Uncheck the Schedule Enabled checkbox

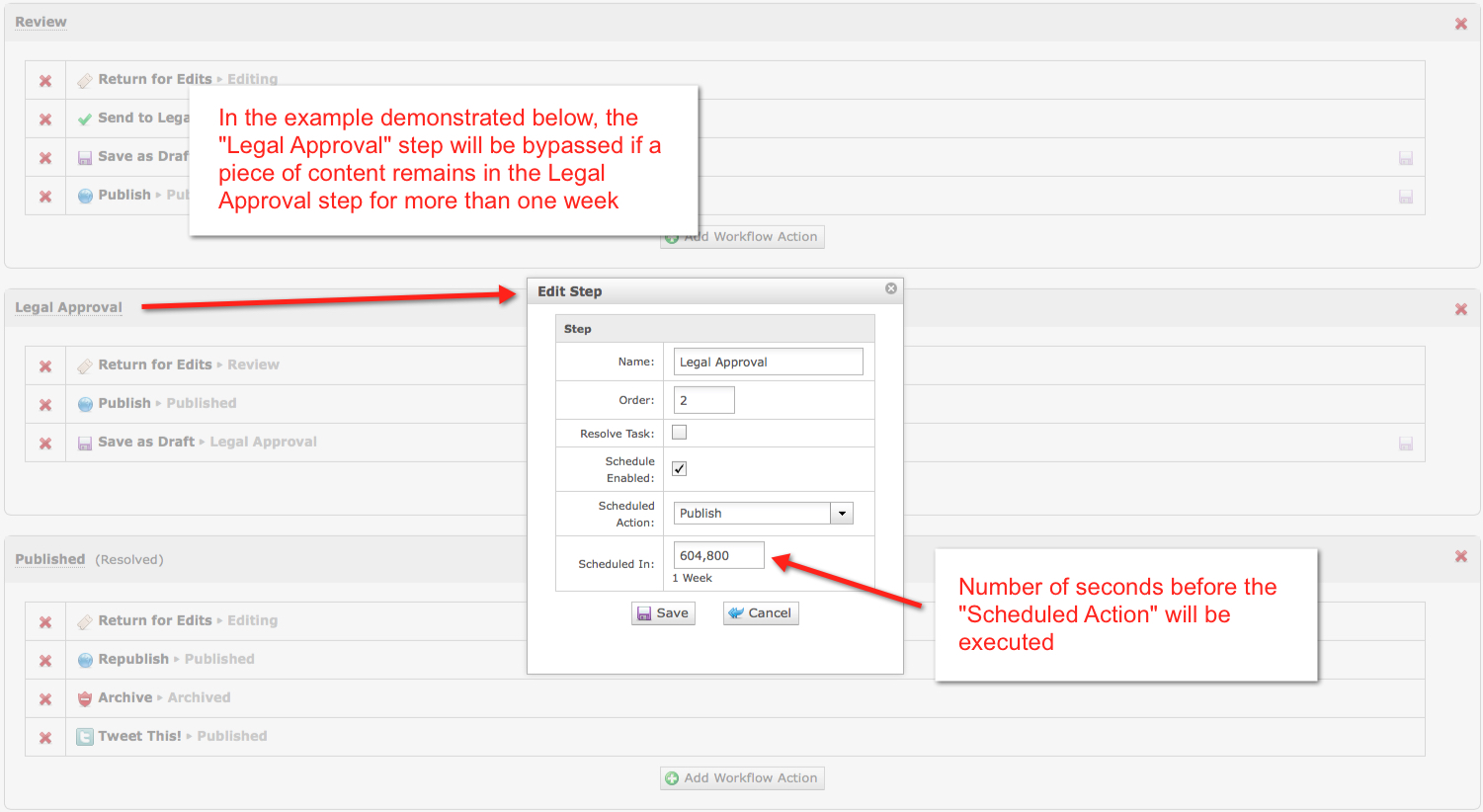pyautogui.click(x=679, y=469)
